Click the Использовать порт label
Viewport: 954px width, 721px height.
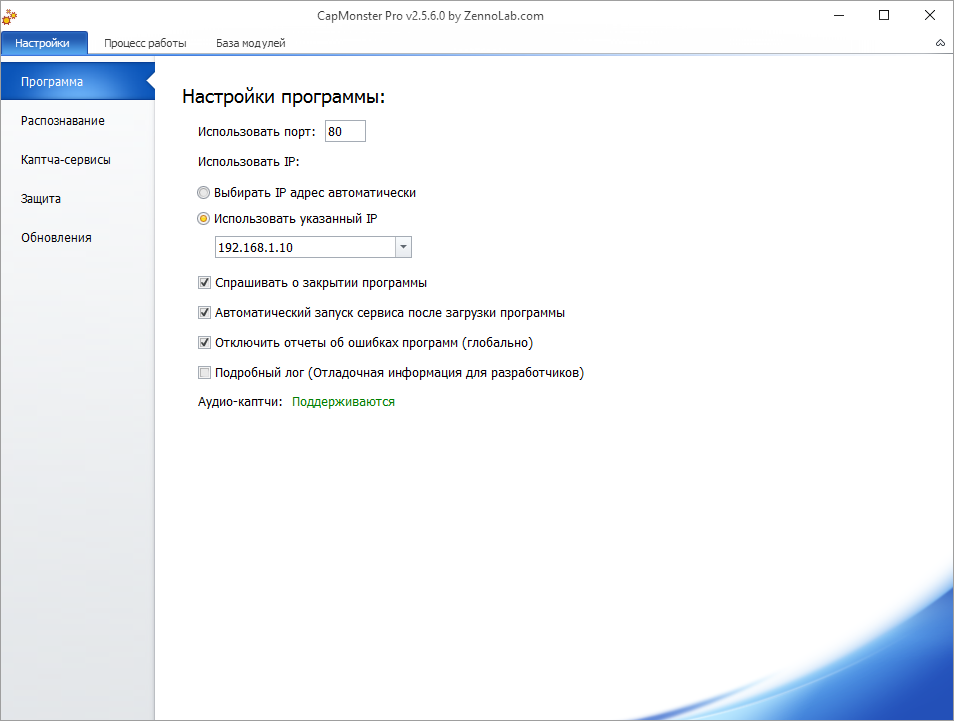click(256, 131)
